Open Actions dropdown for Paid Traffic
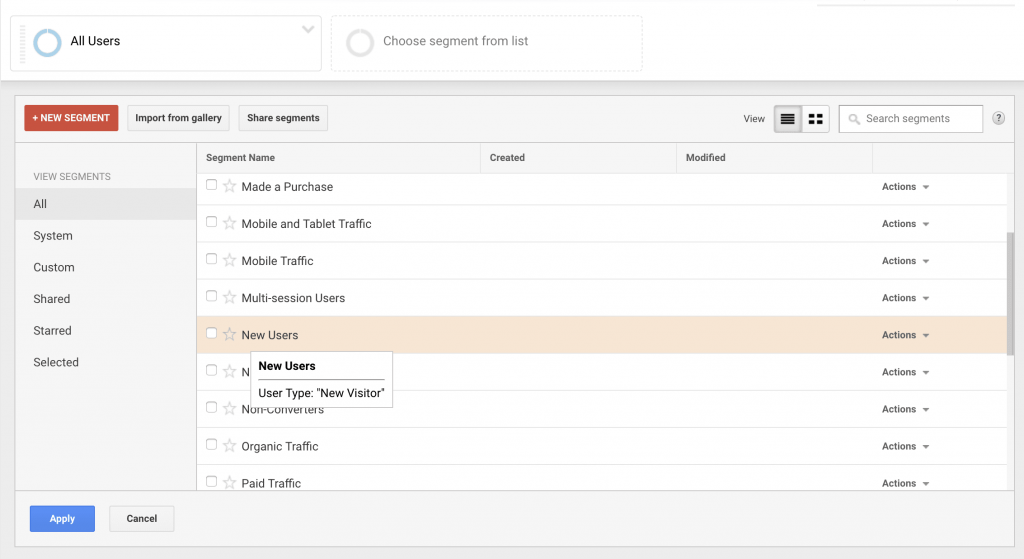This screenshot has width=1024, height=559. click(905, 483)
